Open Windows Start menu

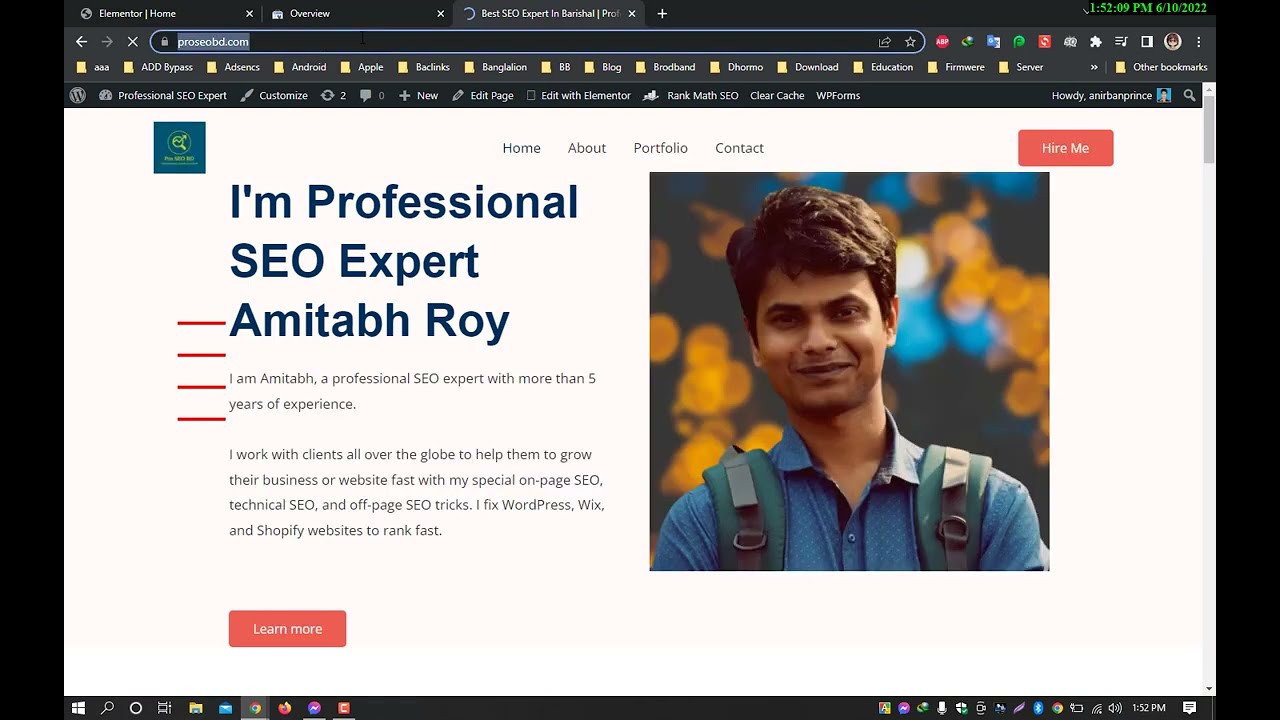[x=78, y=708]
